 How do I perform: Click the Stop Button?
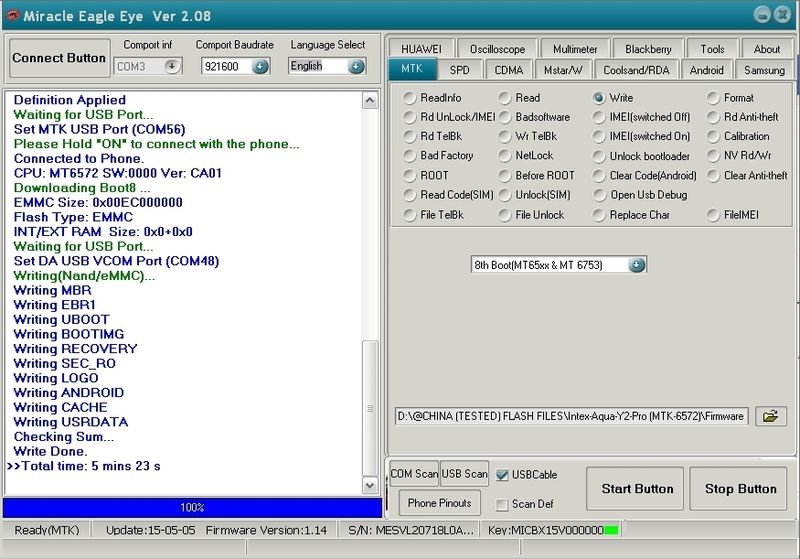738,489
